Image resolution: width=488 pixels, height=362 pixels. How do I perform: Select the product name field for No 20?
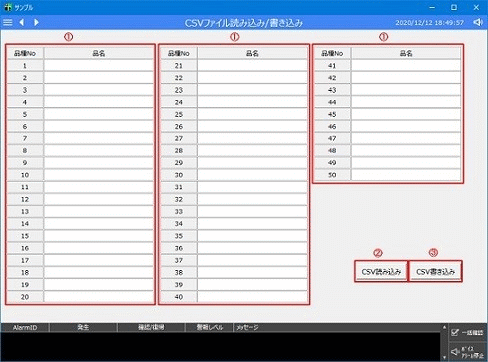tap(98, 296)
